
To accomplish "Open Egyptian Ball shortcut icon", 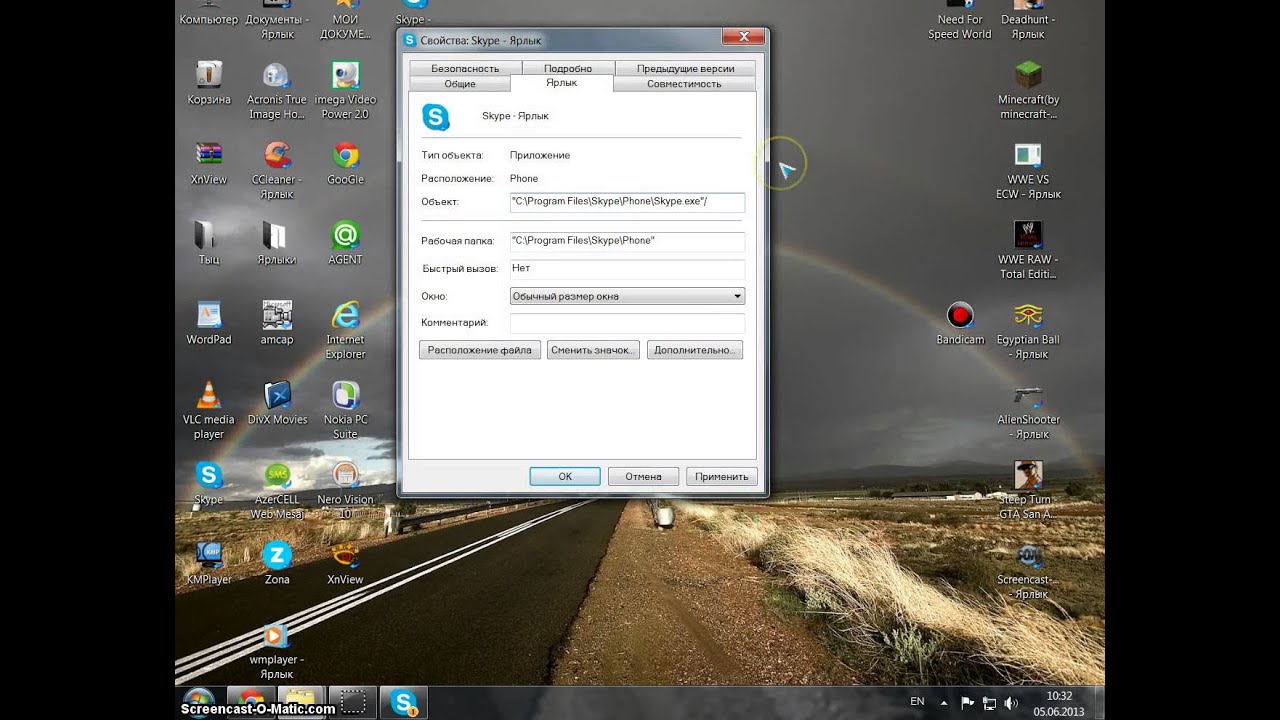I will 1028,331.
